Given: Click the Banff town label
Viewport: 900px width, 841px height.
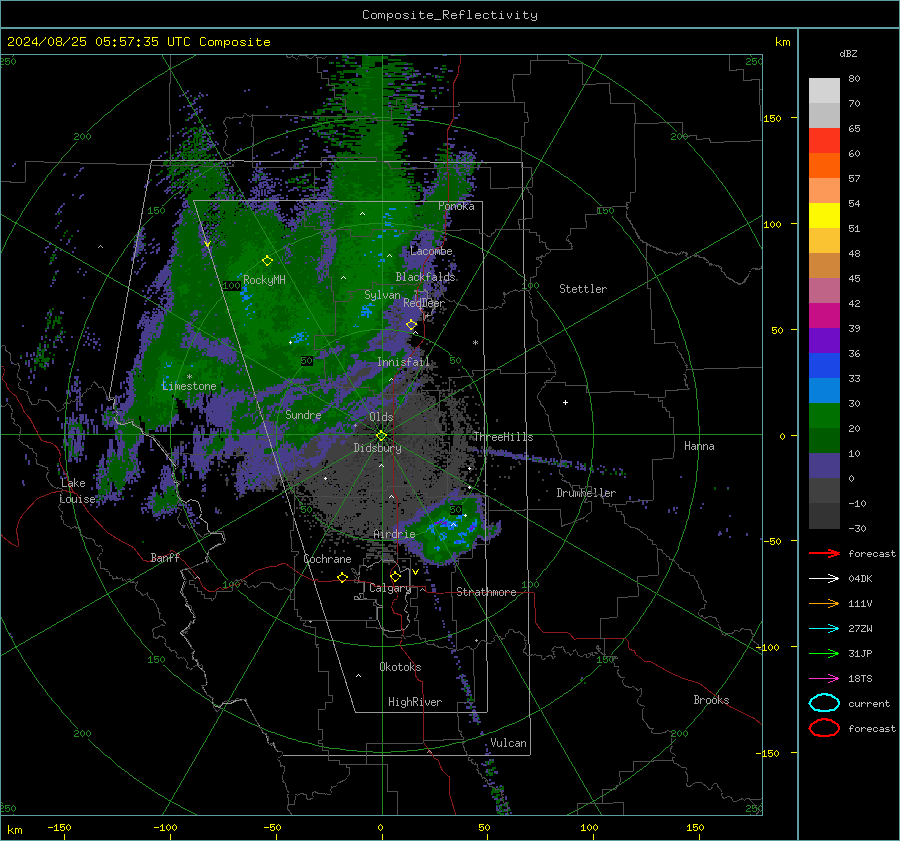Looking at the screenshot, I should click(165, 557).
